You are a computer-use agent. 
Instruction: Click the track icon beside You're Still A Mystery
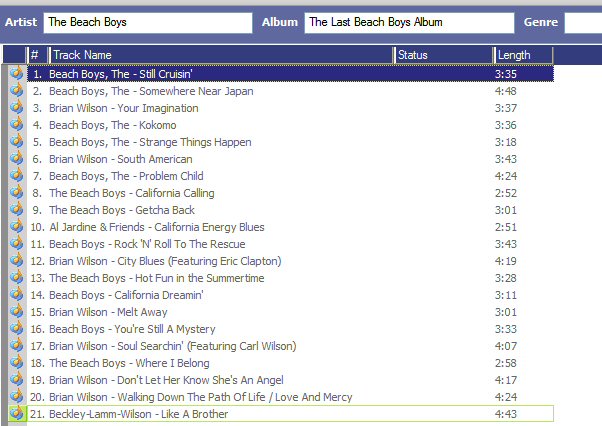(x=17, y=328)
